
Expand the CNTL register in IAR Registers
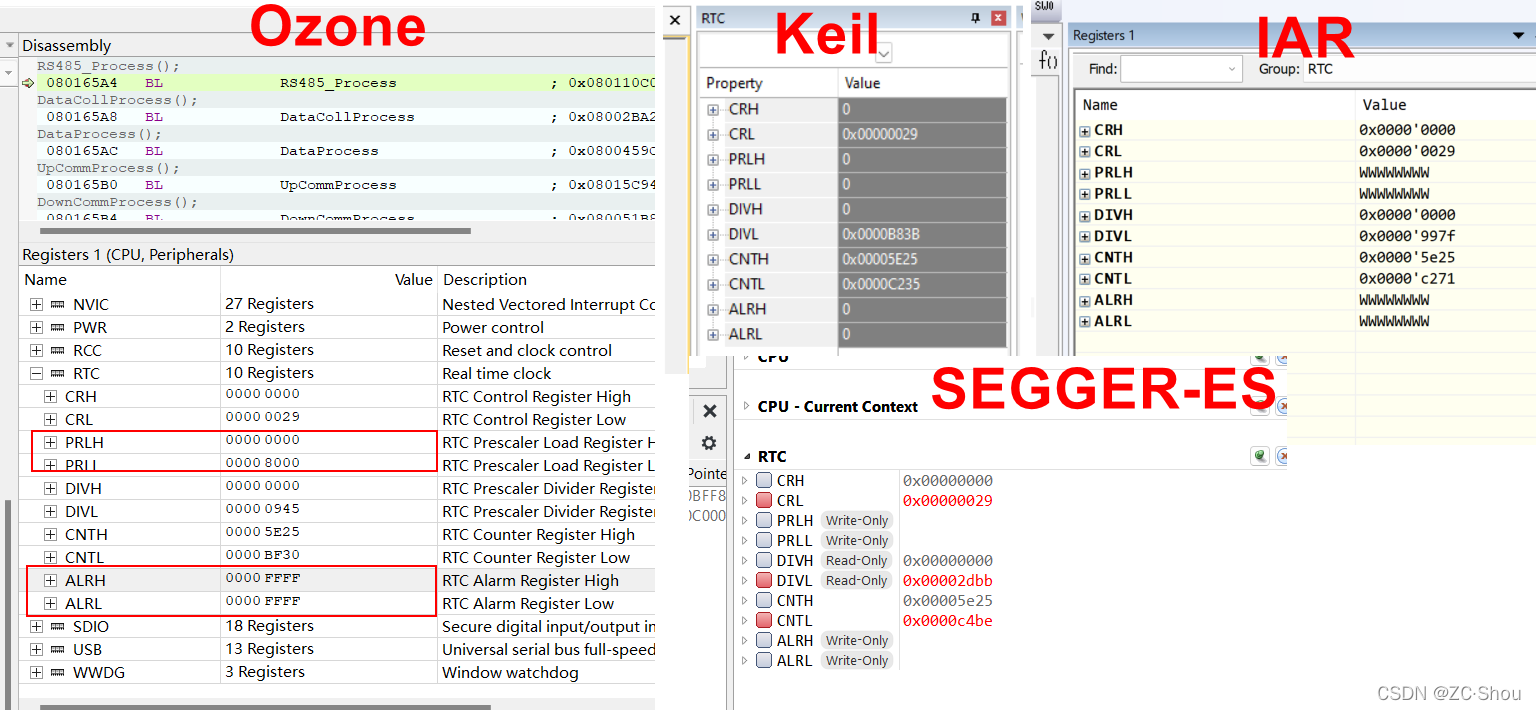coord(1085,279)
